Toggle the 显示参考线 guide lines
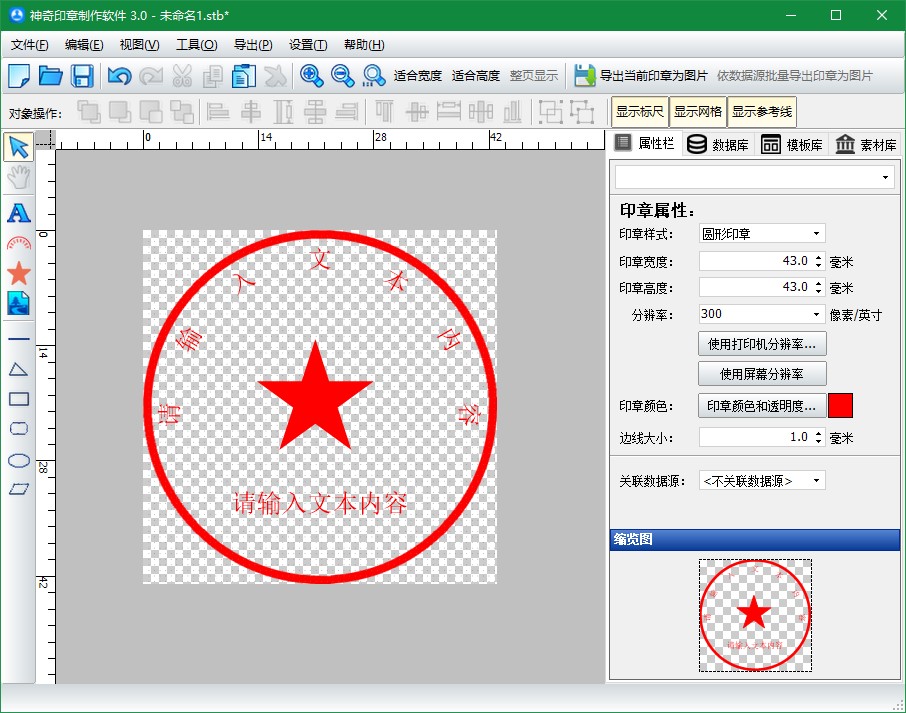906x713 pixels. tap(761, 112)
